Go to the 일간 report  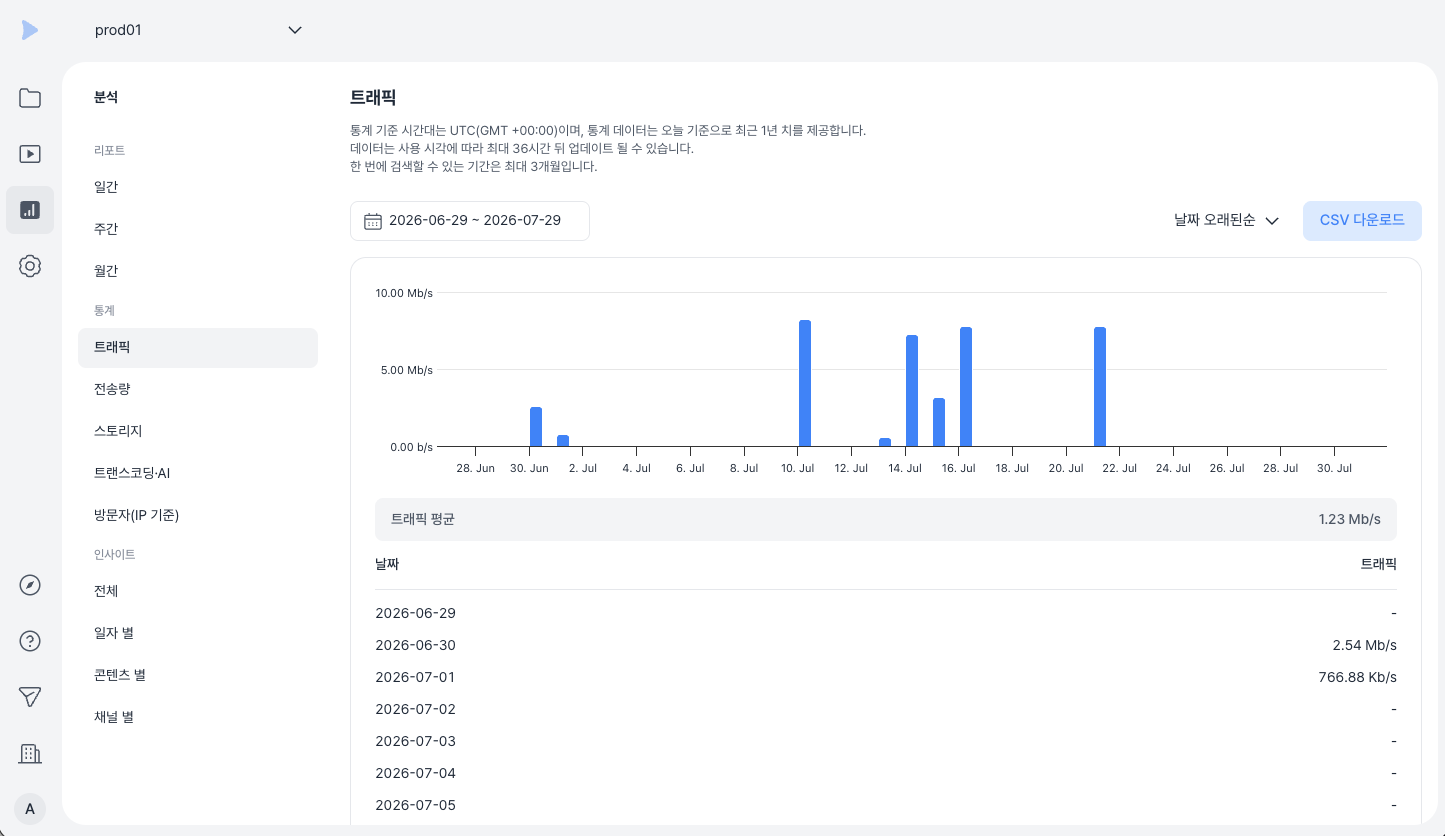[198, 187]
